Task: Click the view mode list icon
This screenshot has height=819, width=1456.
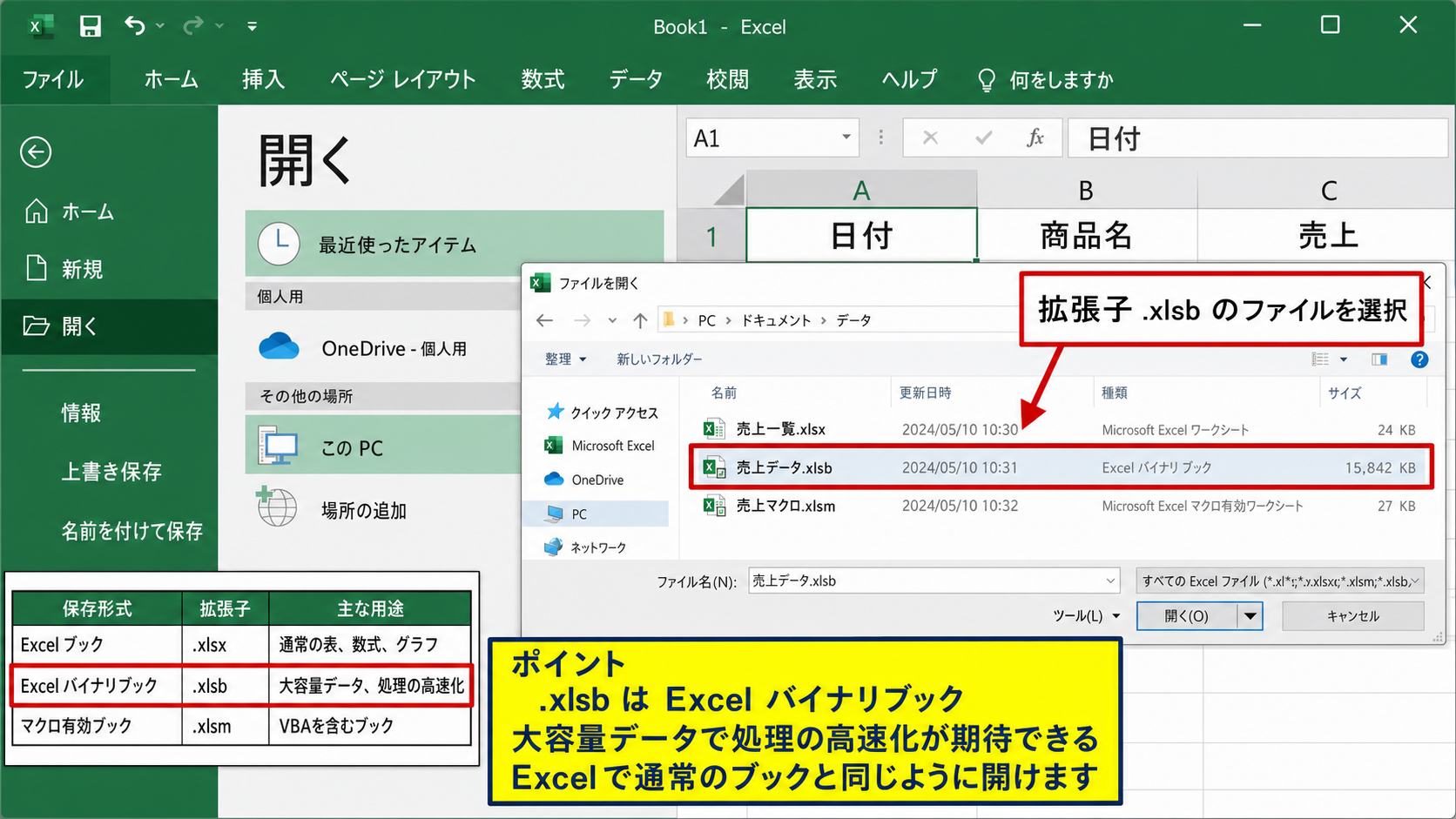Action: 1320,359
